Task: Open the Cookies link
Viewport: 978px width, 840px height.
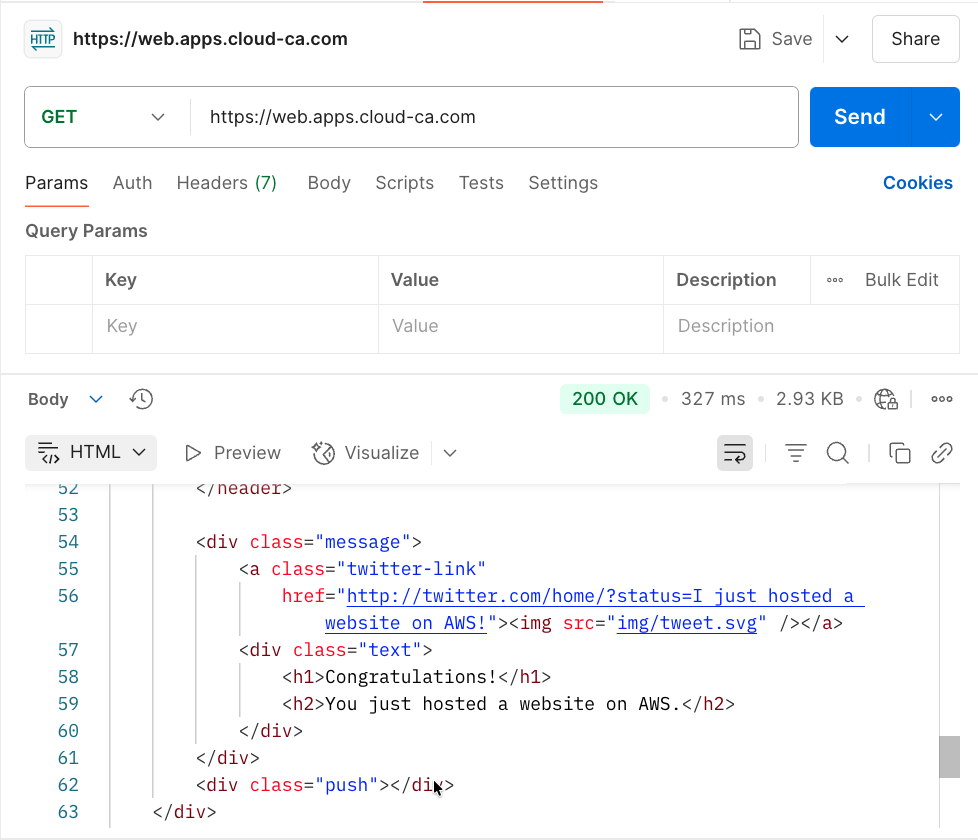Action: point(917,183)
